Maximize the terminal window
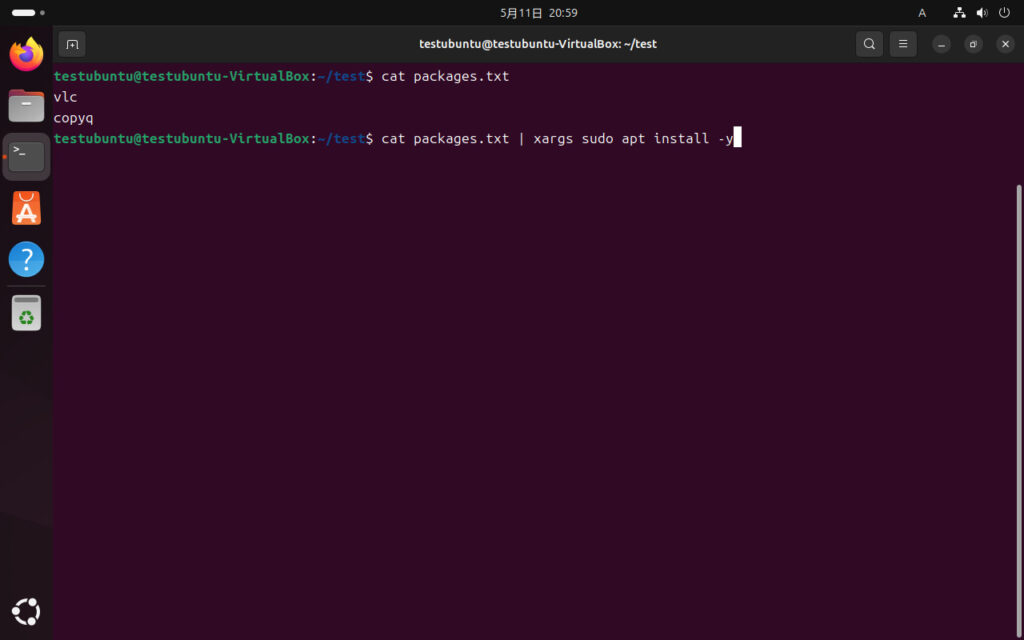Screen dimensions: 1024x640 tap(973, 44)
